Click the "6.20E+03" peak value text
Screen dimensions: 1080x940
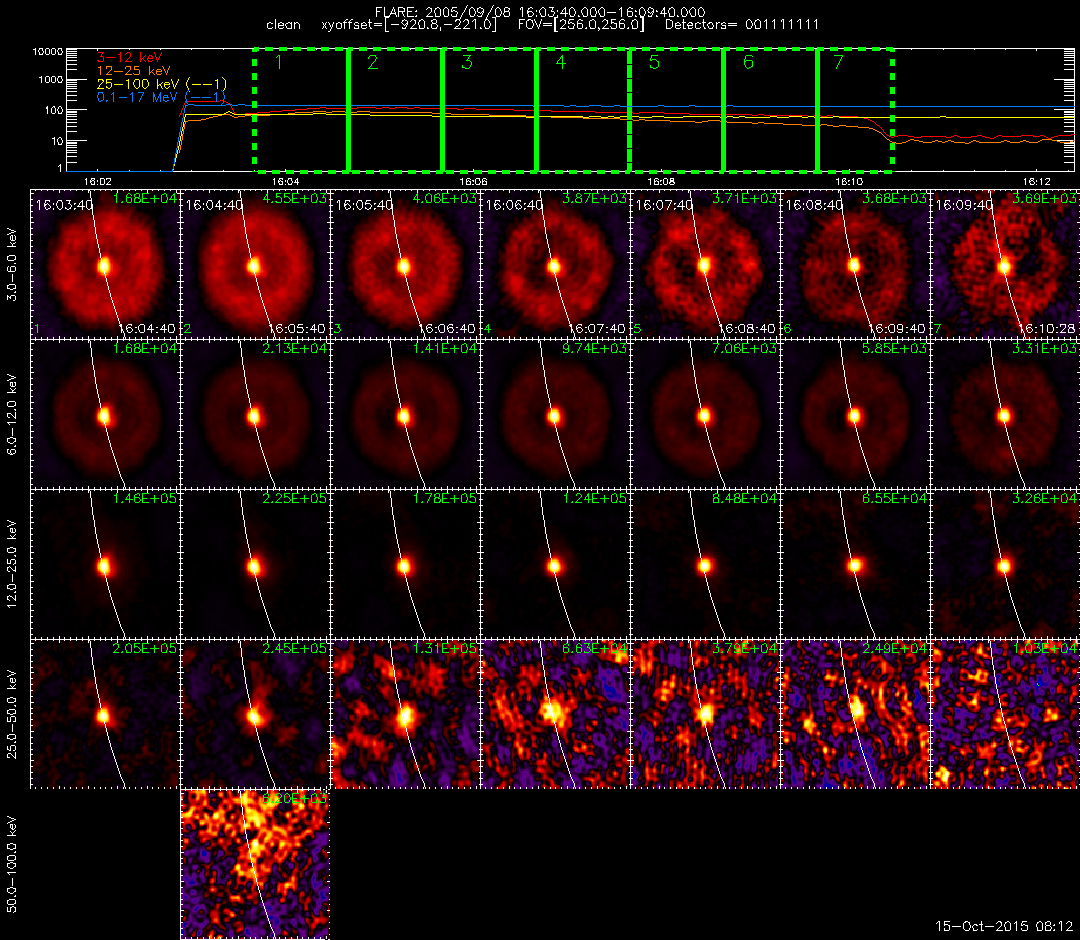(294, 798)
